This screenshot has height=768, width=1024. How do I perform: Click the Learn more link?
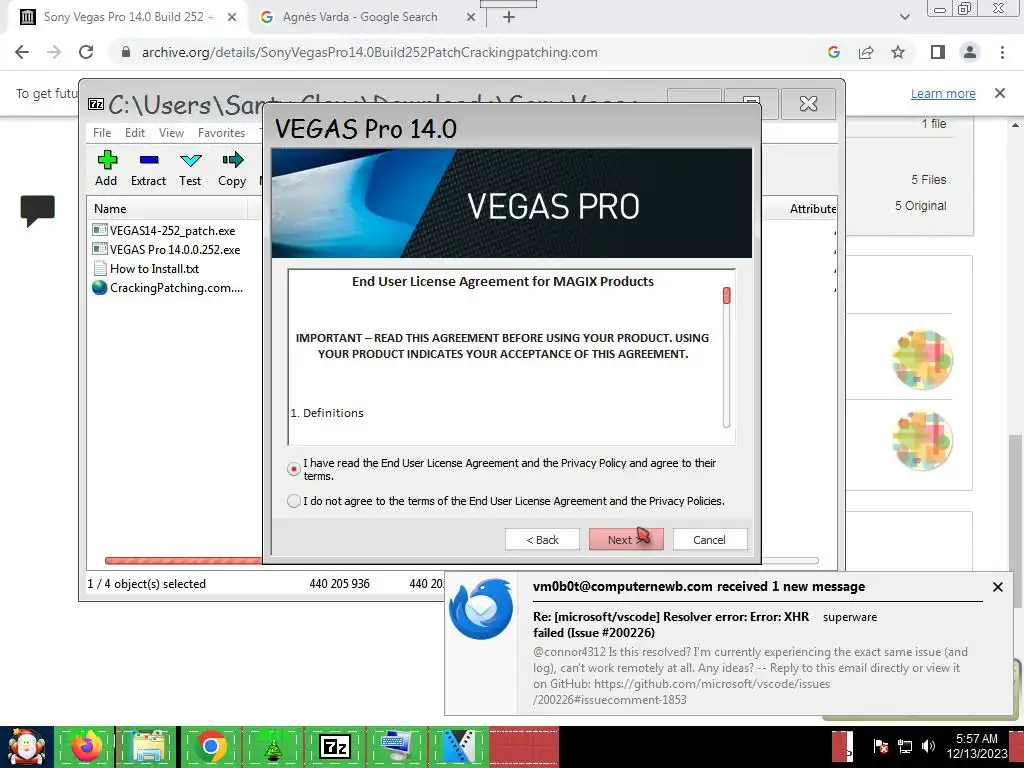[x=943, y=93]
